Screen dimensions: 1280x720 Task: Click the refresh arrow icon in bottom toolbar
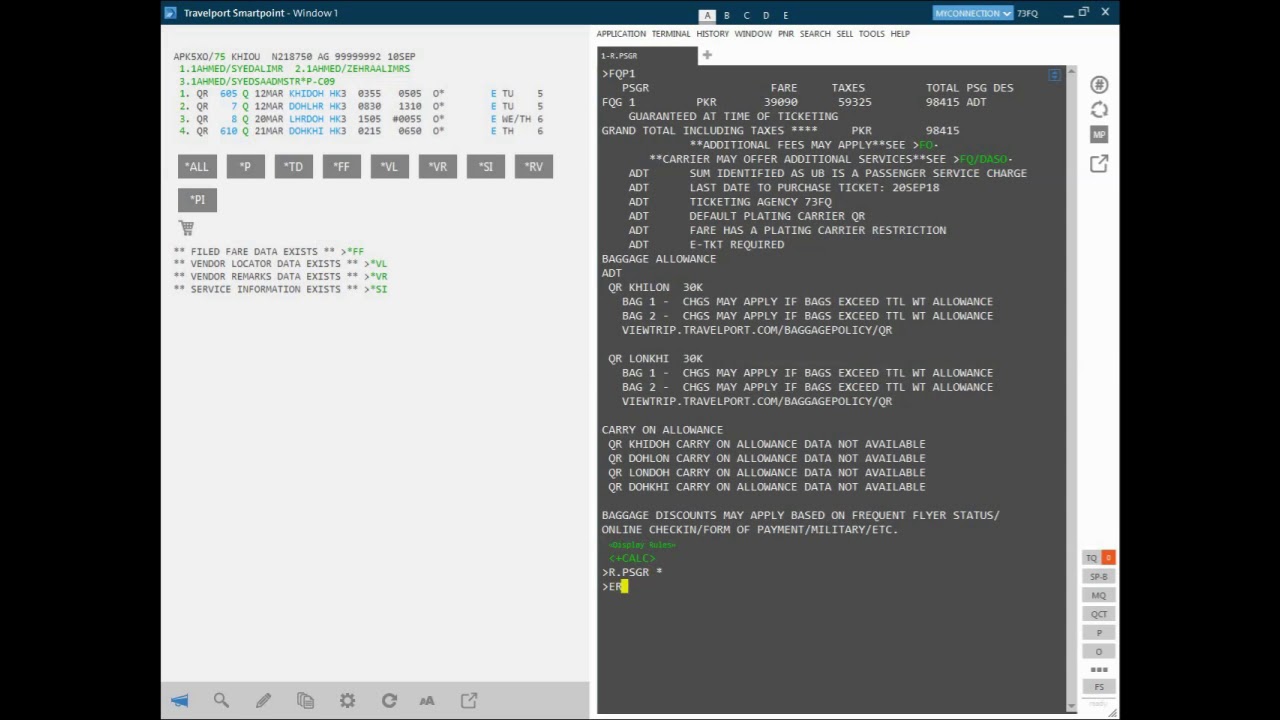[389, 701]
